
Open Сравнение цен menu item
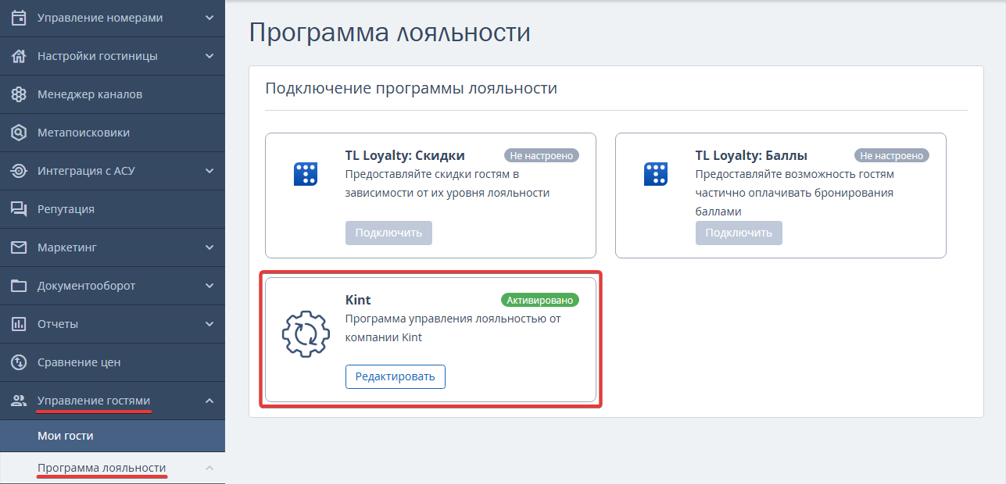pyautogui.click(x=112, y=362)
